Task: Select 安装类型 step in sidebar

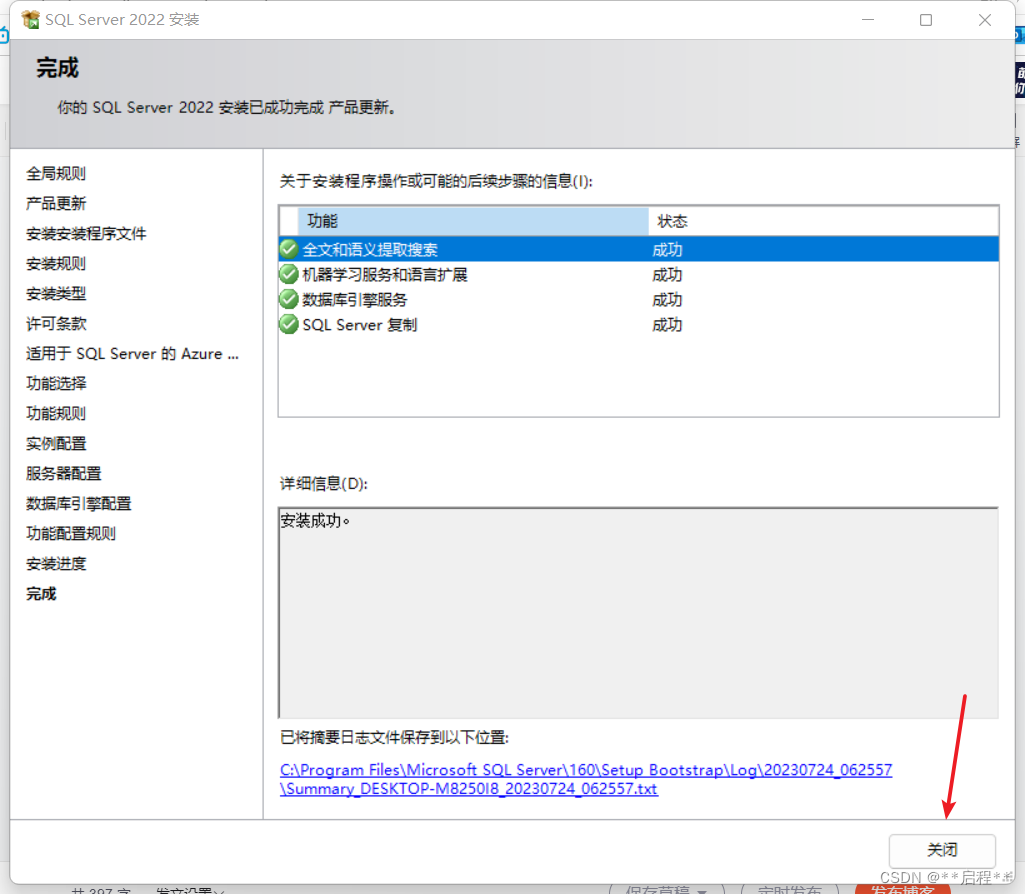Action: pyautogui.click(x=56, y=293)
